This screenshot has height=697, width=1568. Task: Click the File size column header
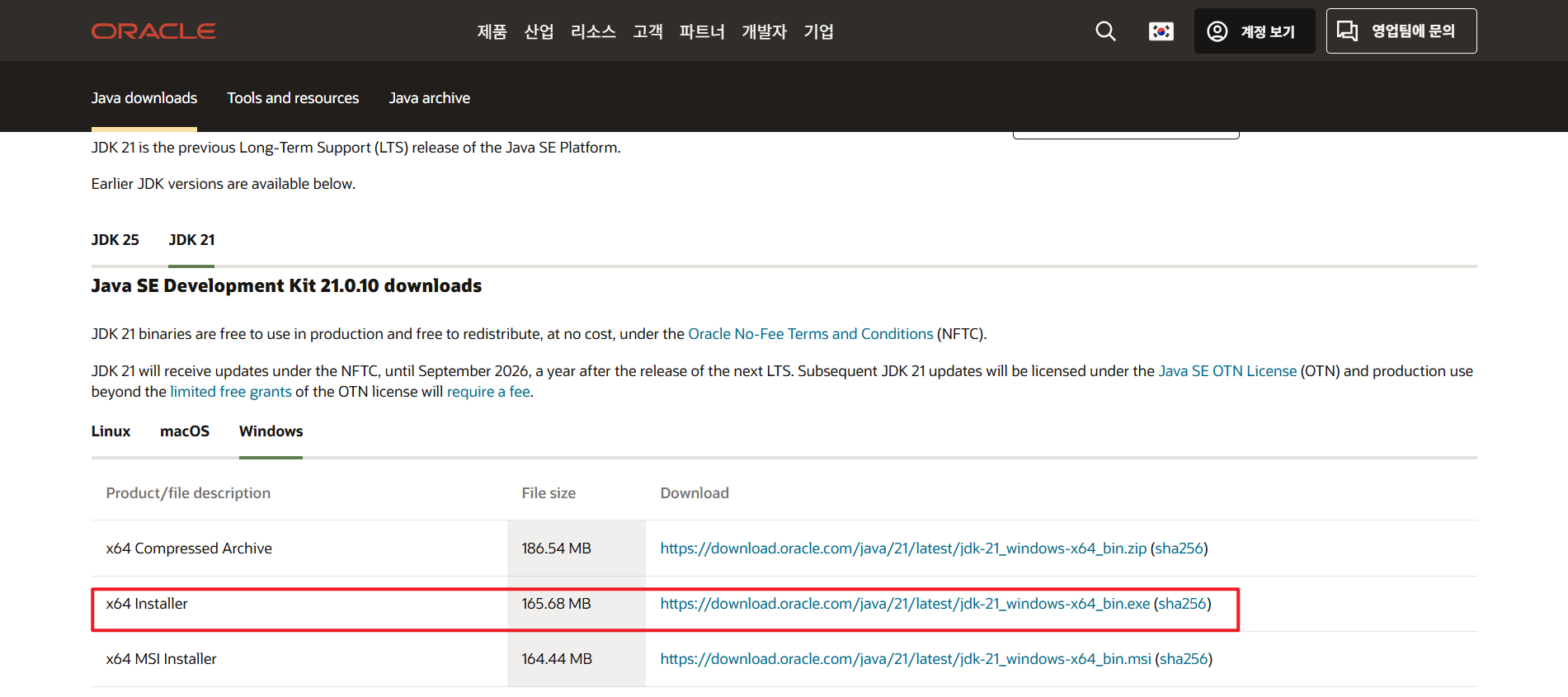(549, 493)
